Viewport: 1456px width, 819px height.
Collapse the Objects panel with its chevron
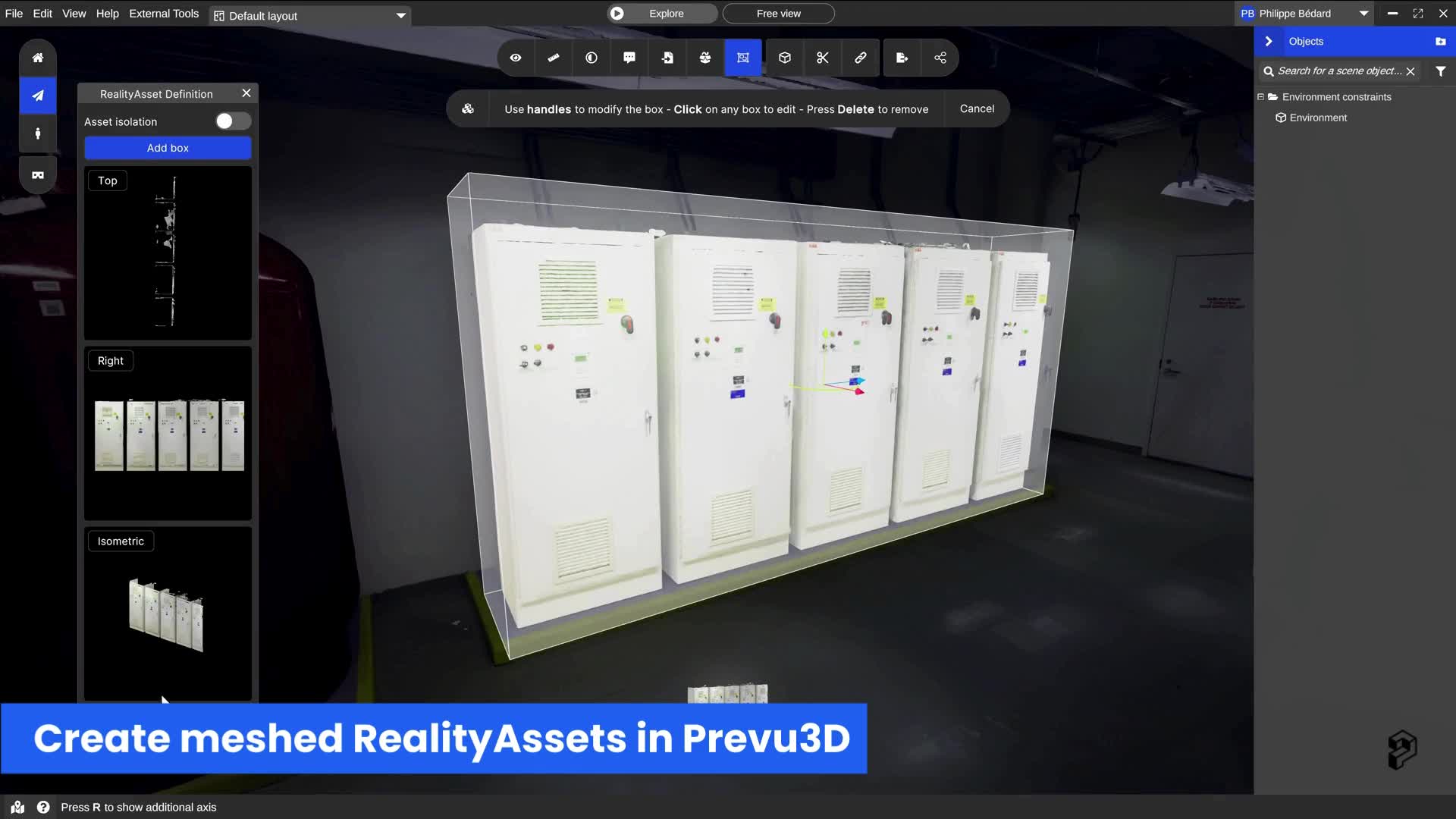point(1269,41)
